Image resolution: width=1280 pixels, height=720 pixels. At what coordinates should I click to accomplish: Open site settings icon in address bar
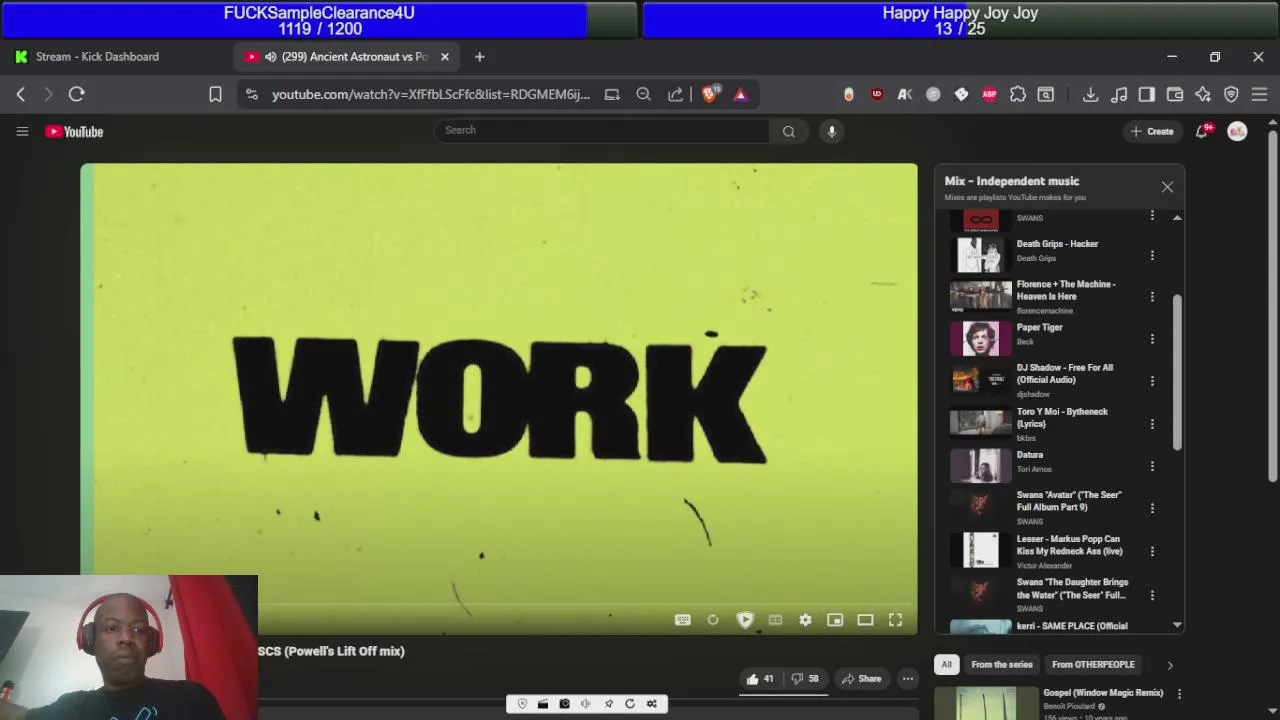(252, 94)
